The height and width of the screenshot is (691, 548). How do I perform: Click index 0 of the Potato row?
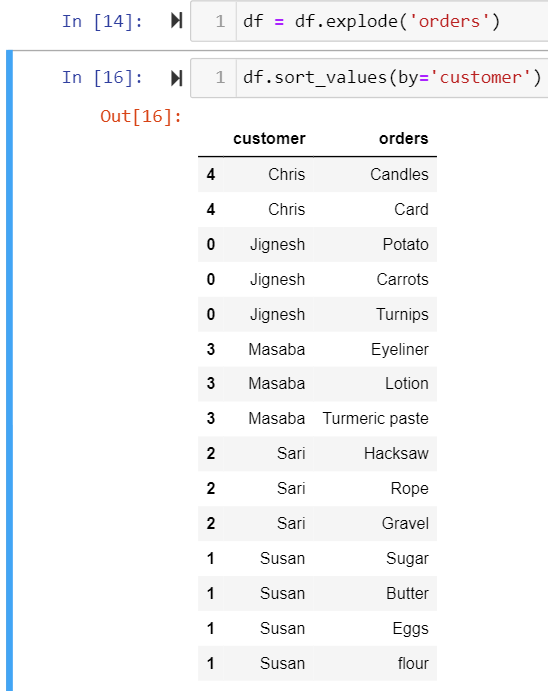(211, 244)
